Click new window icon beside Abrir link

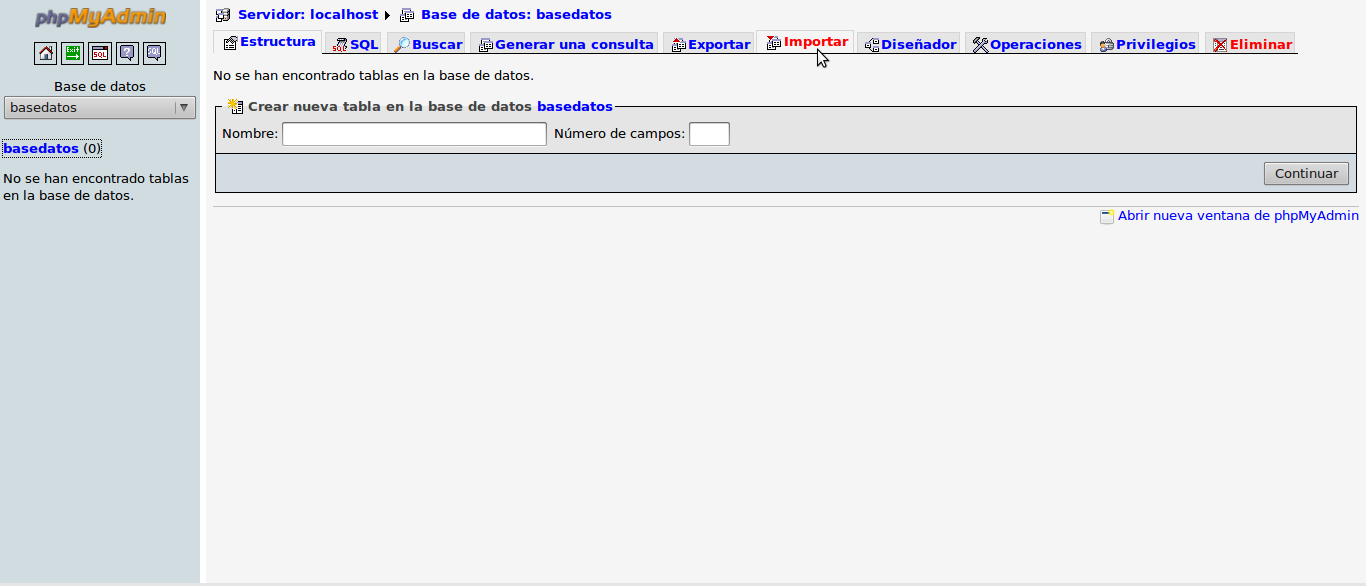pos(1107,216)
